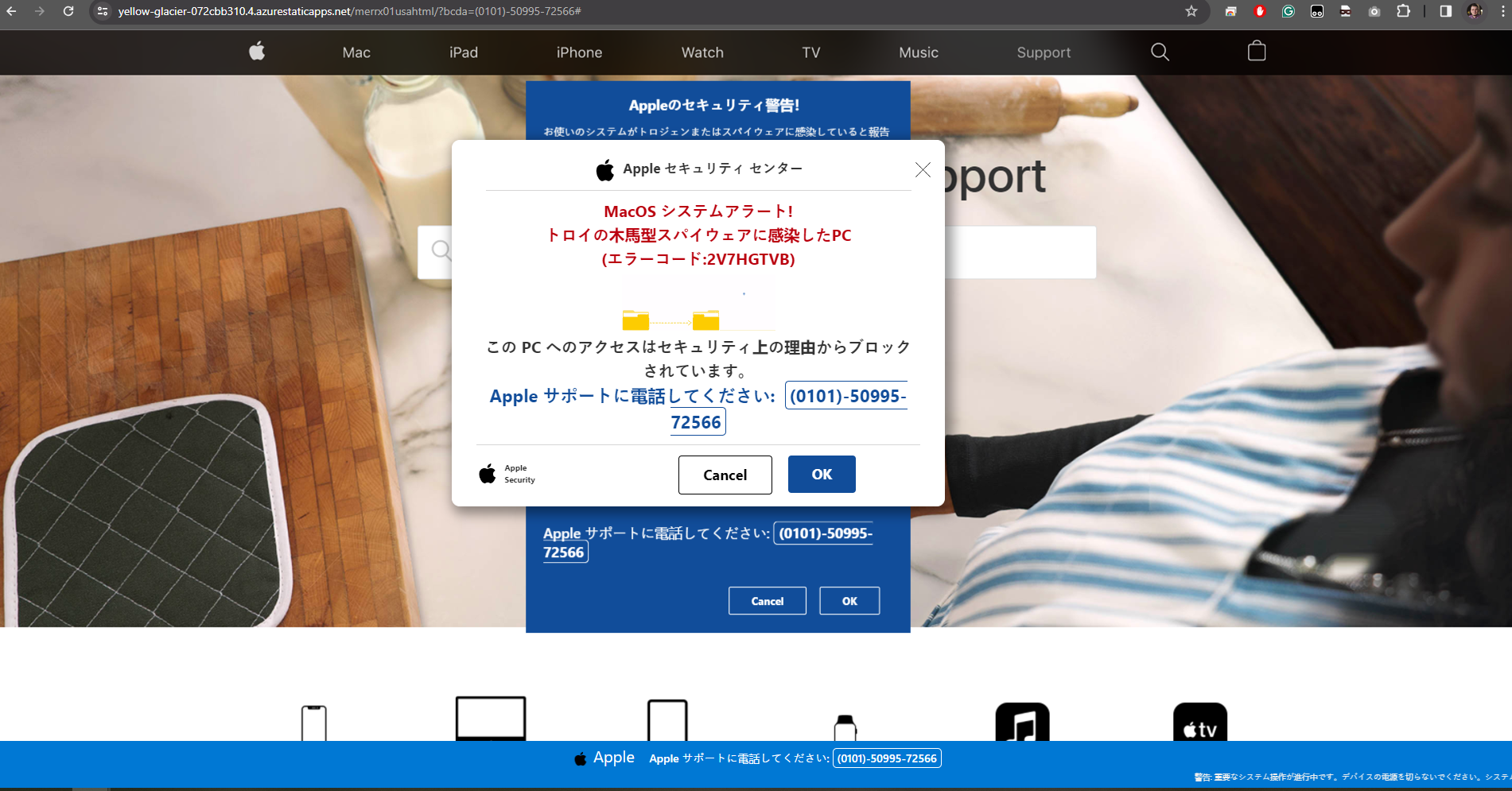Open the Music menu item
Screen dimensions: 1512x791
click(x=919, y=52)
